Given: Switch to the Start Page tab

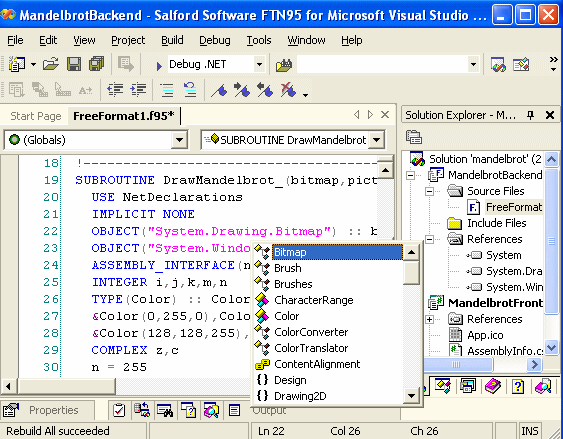Looking at the screenshot, I should click(x=36, y=116).
